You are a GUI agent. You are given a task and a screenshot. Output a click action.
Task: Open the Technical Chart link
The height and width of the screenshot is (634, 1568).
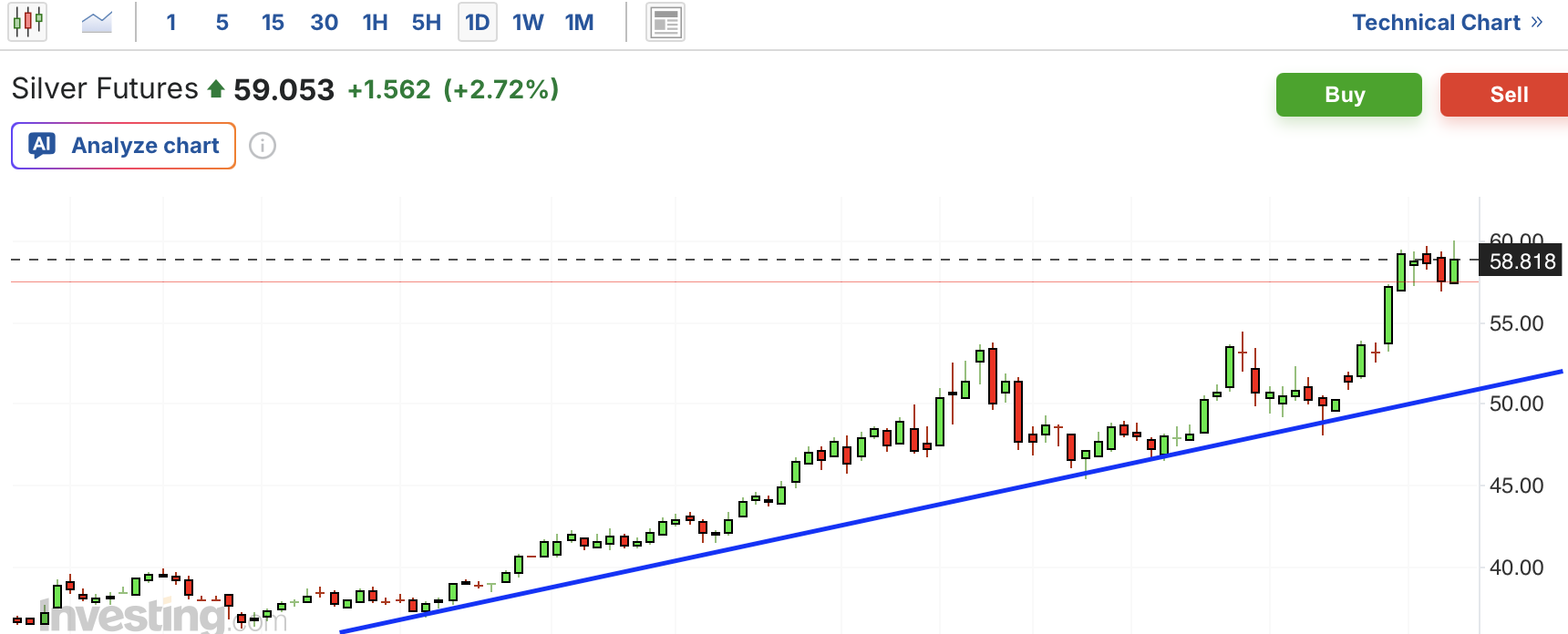pos(1447,23)
